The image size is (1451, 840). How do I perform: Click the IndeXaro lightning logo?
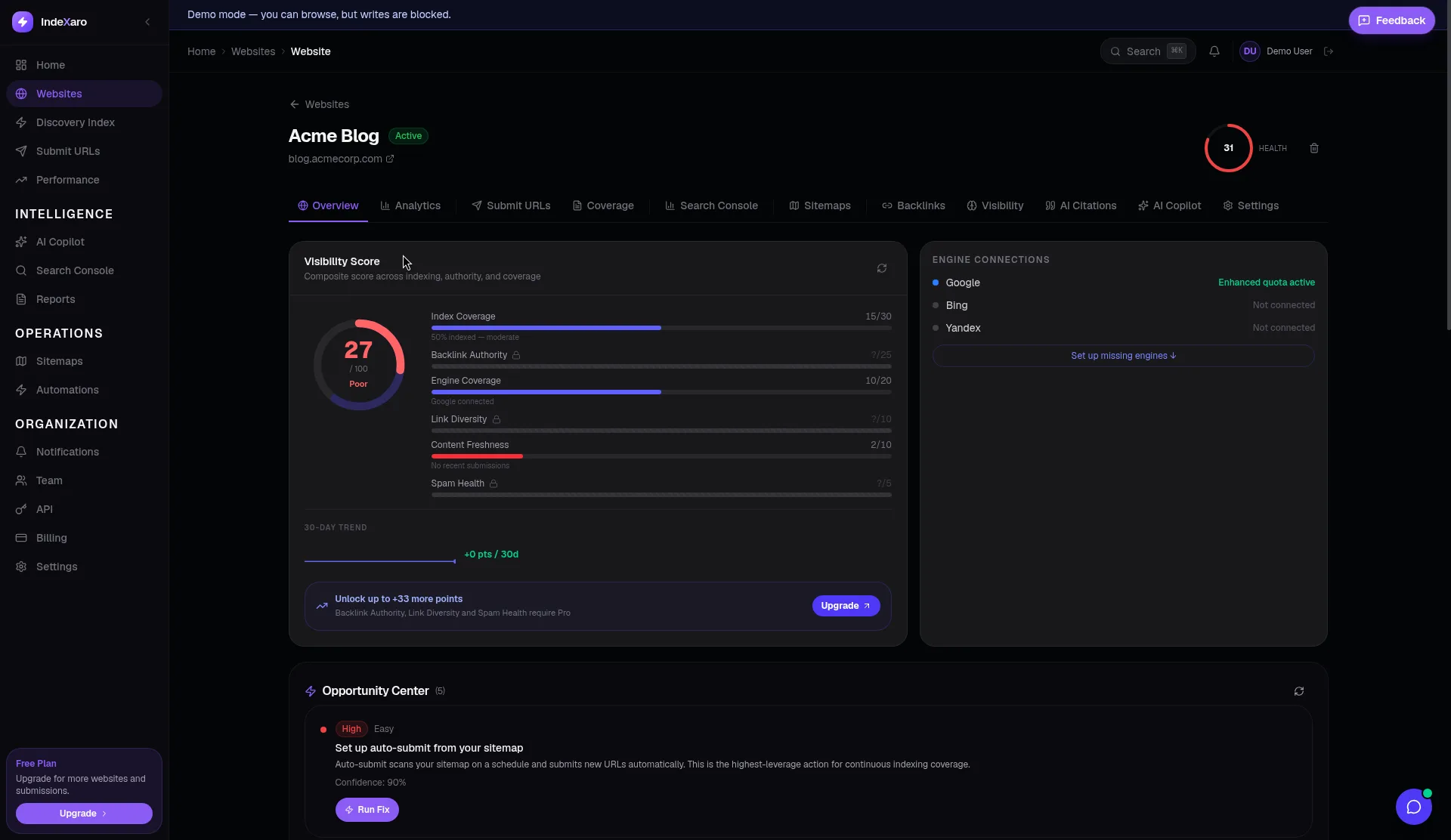point(23,22)
